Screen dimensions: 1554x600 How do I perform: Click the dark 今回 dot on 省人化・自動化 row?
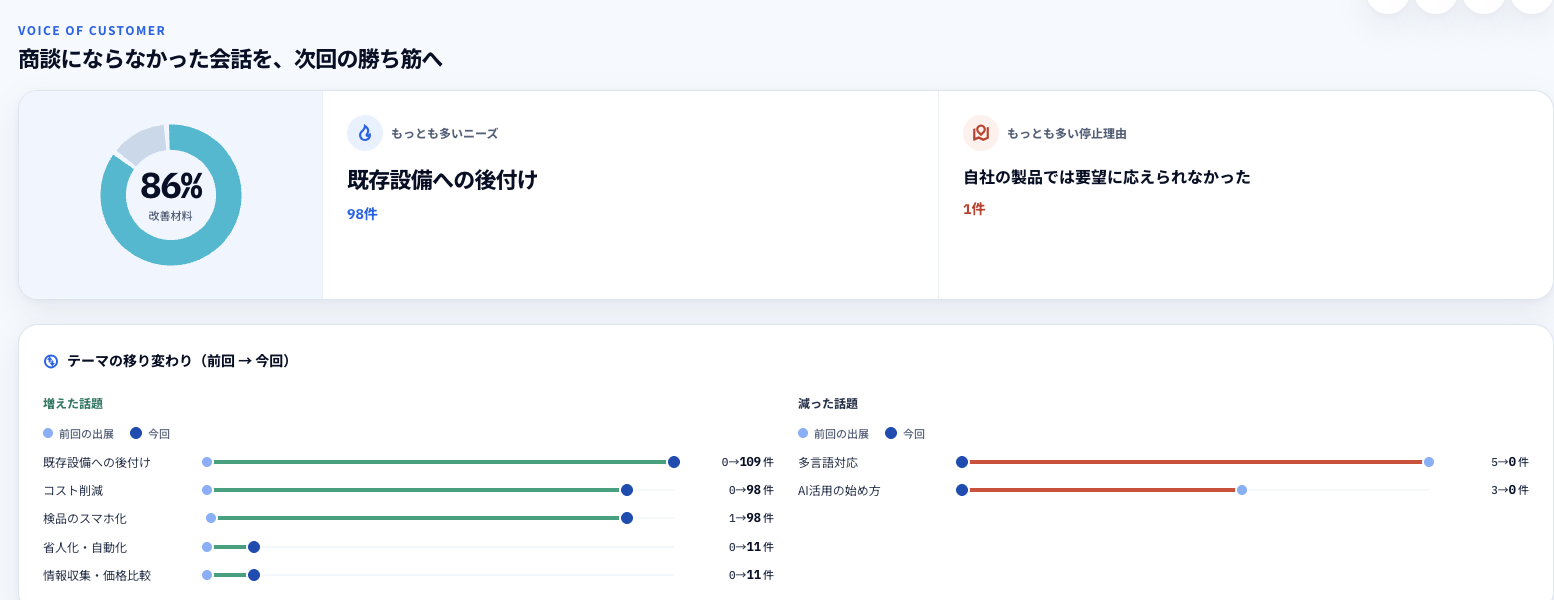tap(254, 547)
